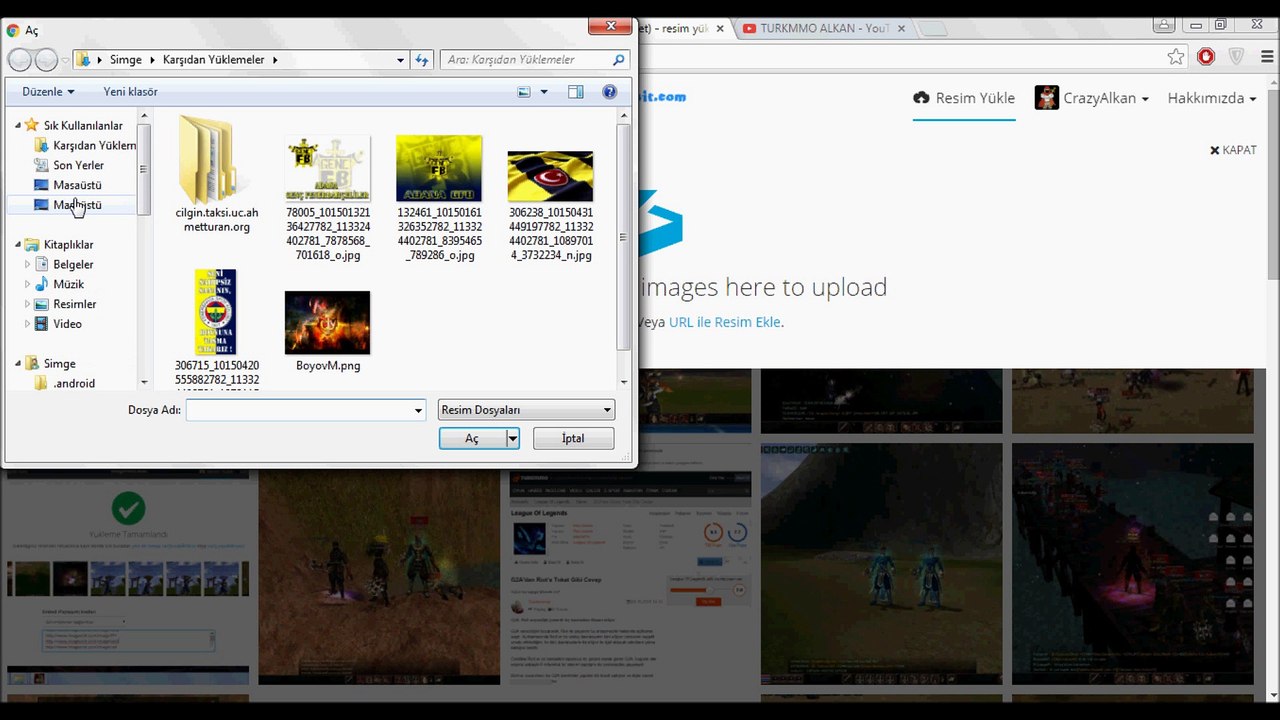Collapse the Sık Kullanılanlar group
This screenshot has width=1280, height=720.
coord(18,126)
